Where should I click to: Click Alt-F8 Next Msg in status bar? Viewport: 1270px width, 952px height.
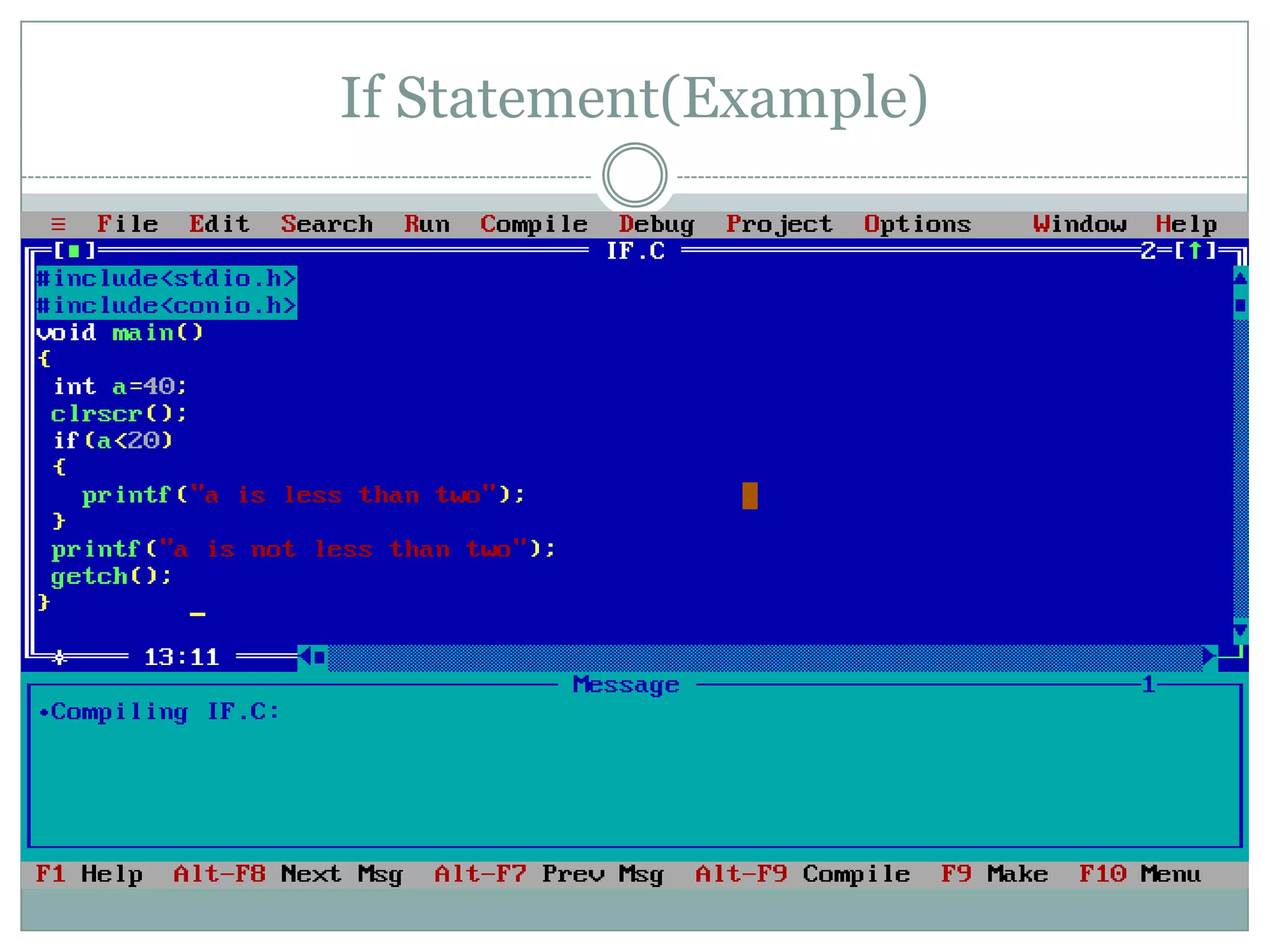click(x=288, y=874)
